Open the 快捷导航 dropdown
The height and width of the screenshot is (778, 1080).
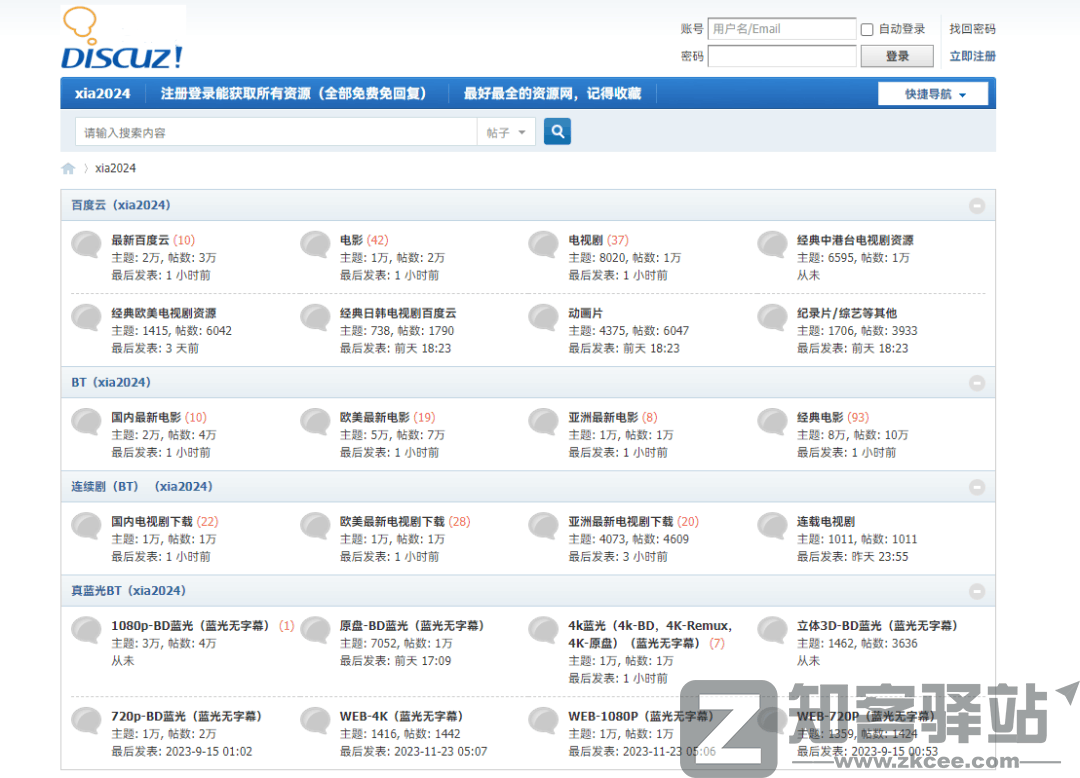click(x=932, y=93)
